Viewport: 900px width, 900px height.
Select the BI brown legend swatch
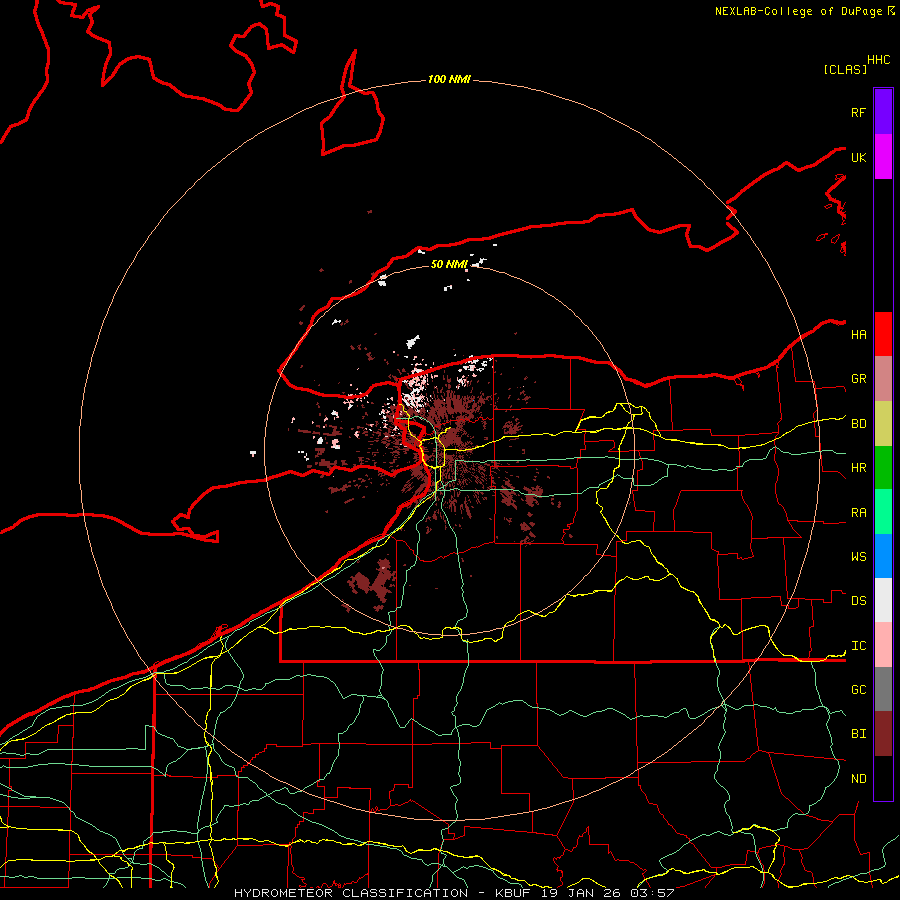pyautogui.click(x=883, y=734)
